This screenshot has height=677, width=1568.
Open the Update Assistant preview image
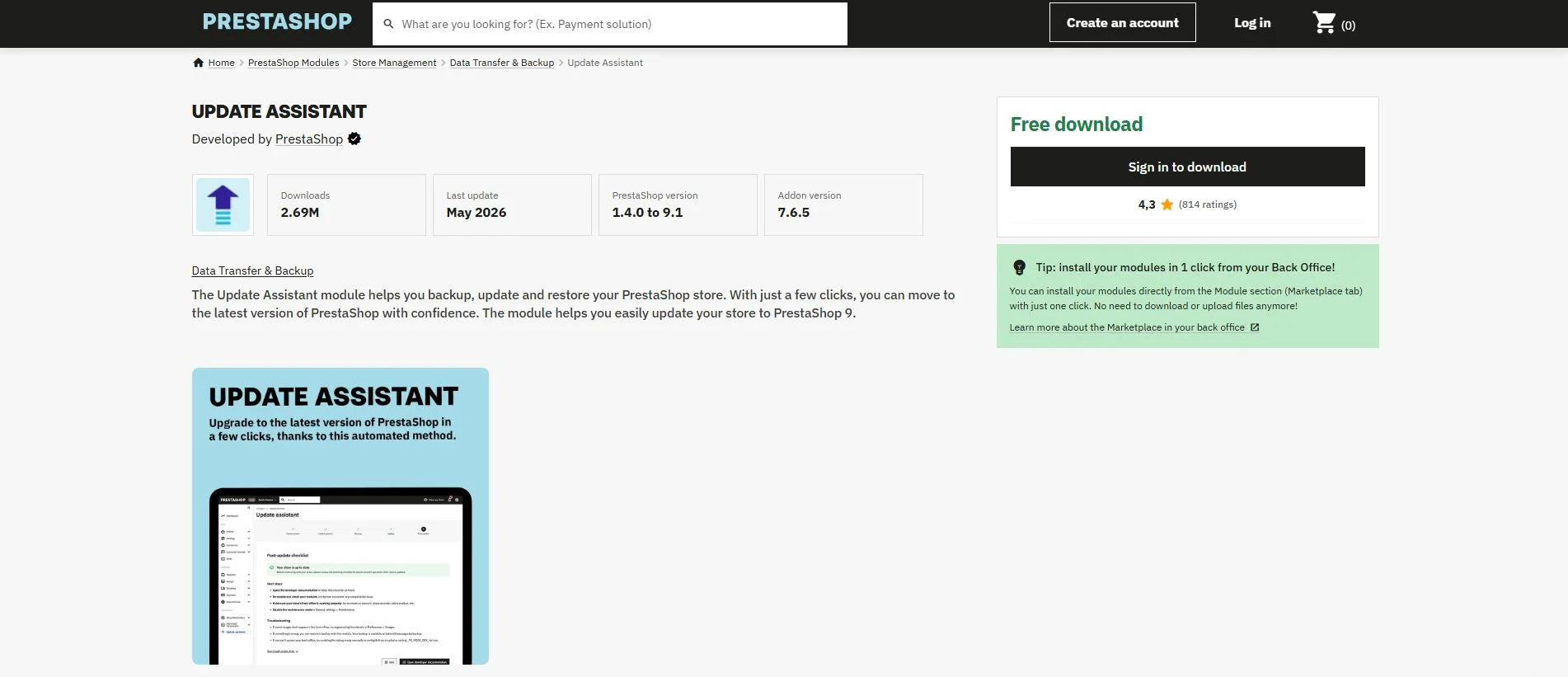(x=340, y=516)
